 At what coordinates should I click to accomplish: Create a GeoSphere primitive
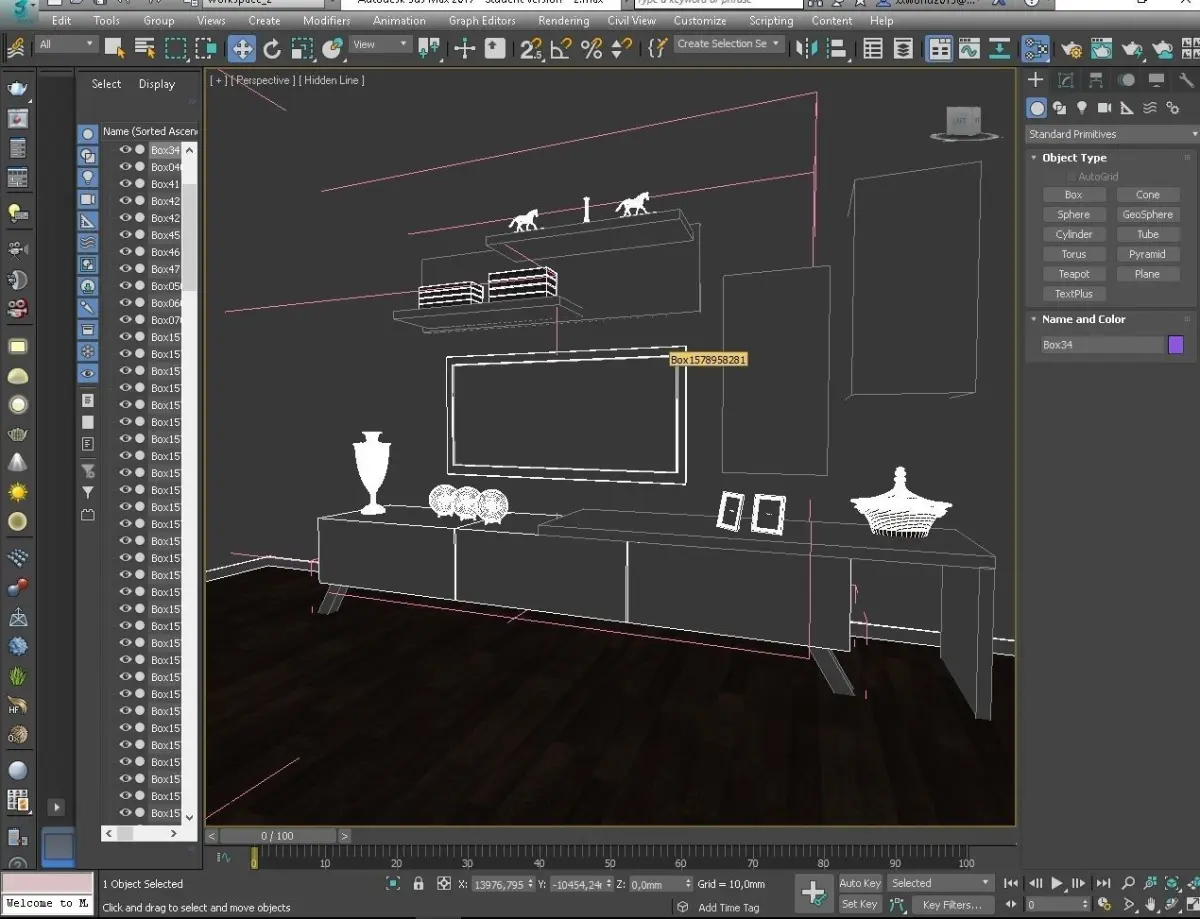click(1147, 215)
